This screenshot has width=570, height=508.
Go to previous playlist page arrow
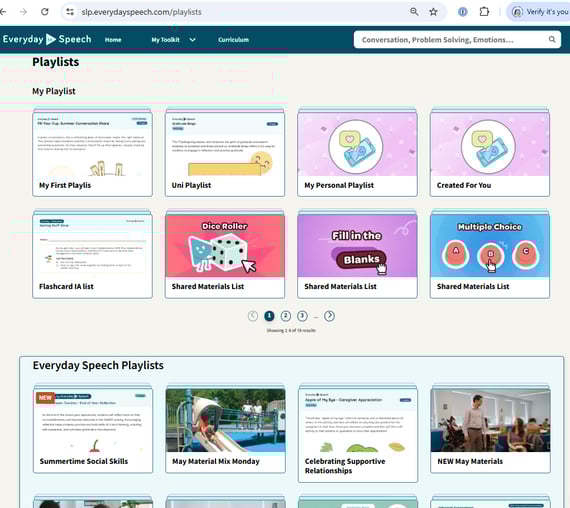253,316
